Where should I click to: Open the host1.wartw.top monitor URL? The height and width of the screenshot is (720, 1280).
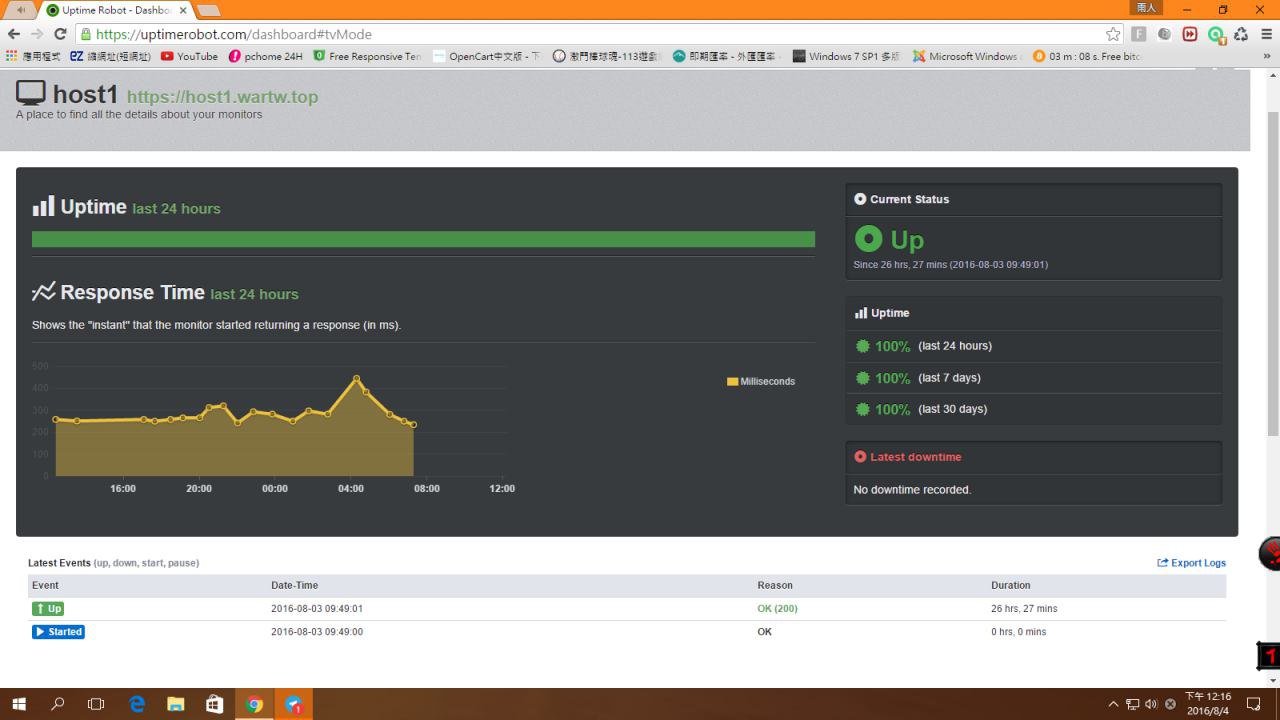click(x=222, y=97)
